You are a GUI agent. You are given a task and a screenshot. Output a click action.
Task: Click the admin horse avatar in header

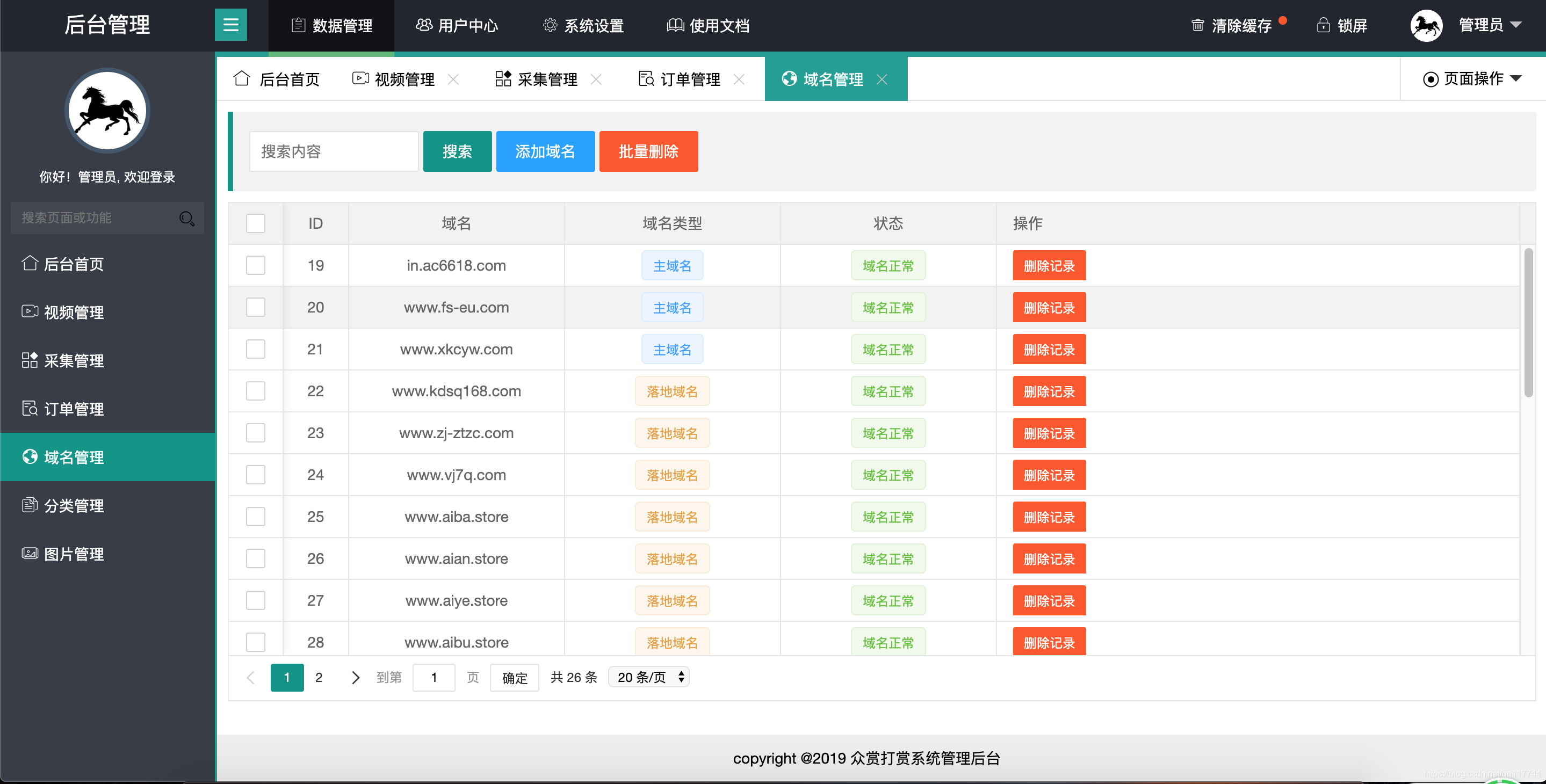point(1426,25)
